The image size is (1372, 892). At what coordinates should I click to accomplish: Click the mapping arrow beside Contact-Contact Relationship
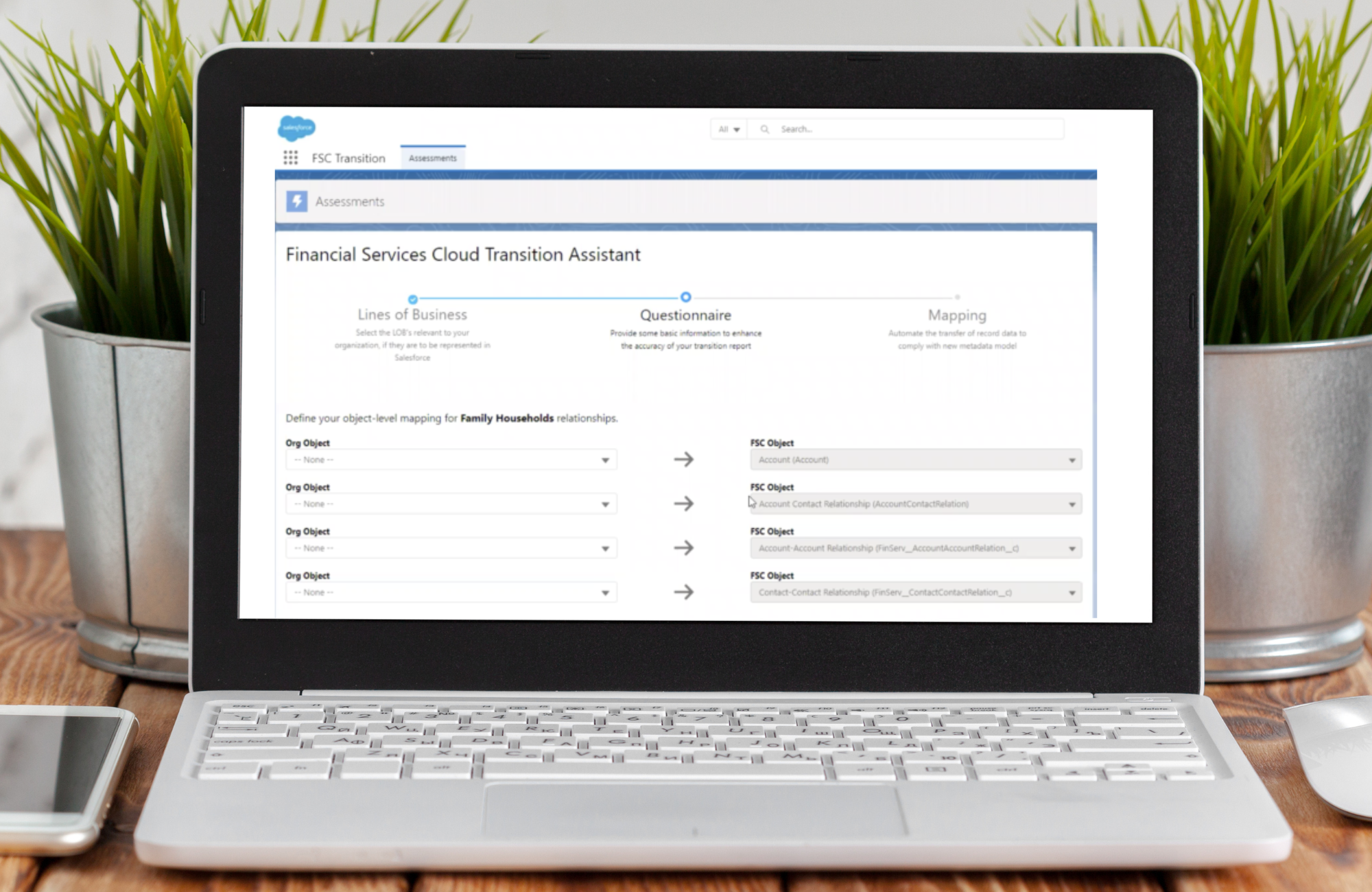coord(683,591)
